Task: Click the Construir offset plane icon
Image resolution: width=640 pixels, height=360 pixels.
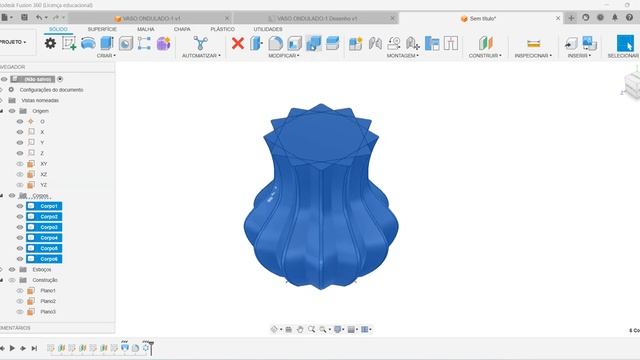Action: click(486, 43)
